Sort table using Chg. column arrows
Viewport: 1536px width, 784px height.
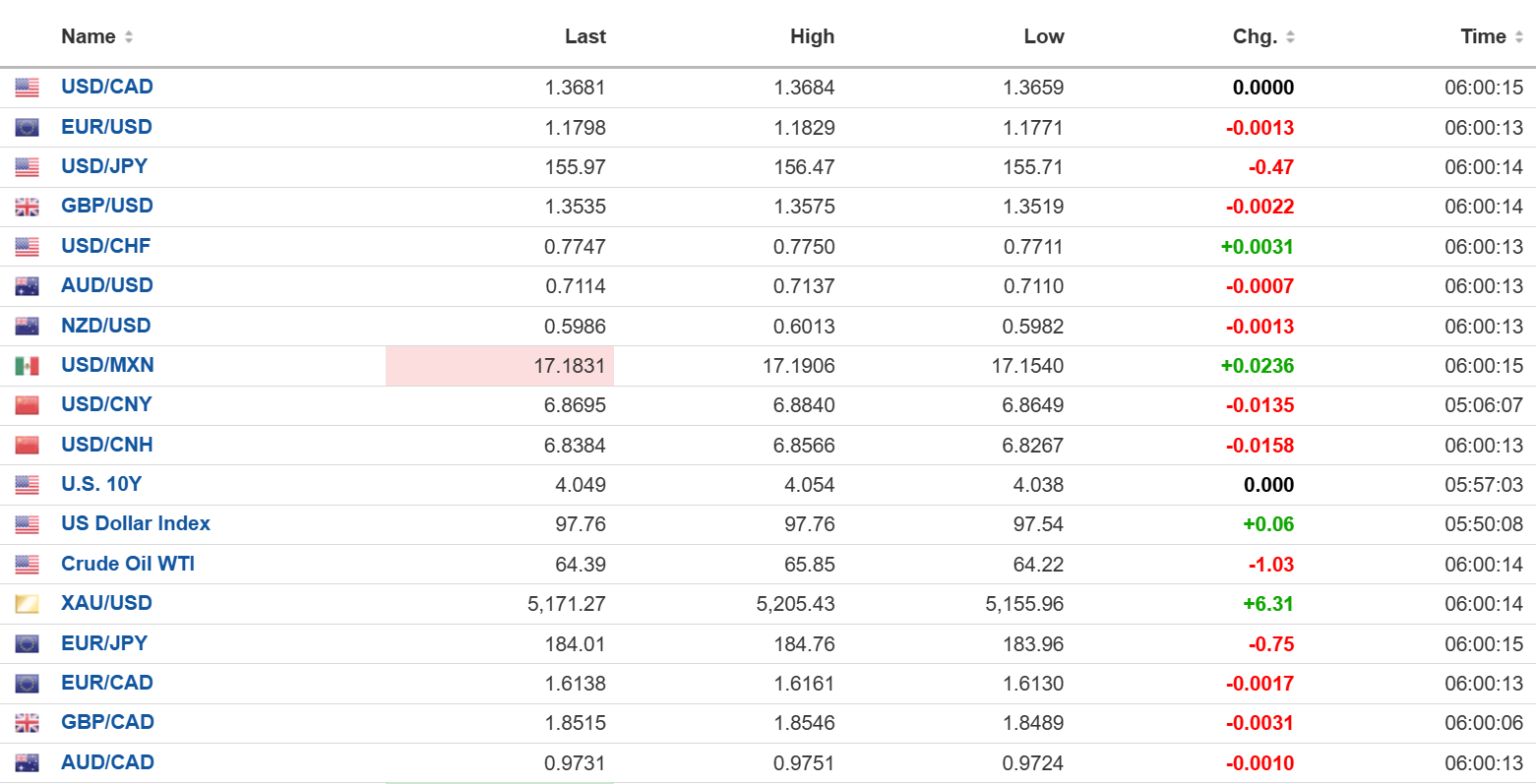pos(1290,37)
